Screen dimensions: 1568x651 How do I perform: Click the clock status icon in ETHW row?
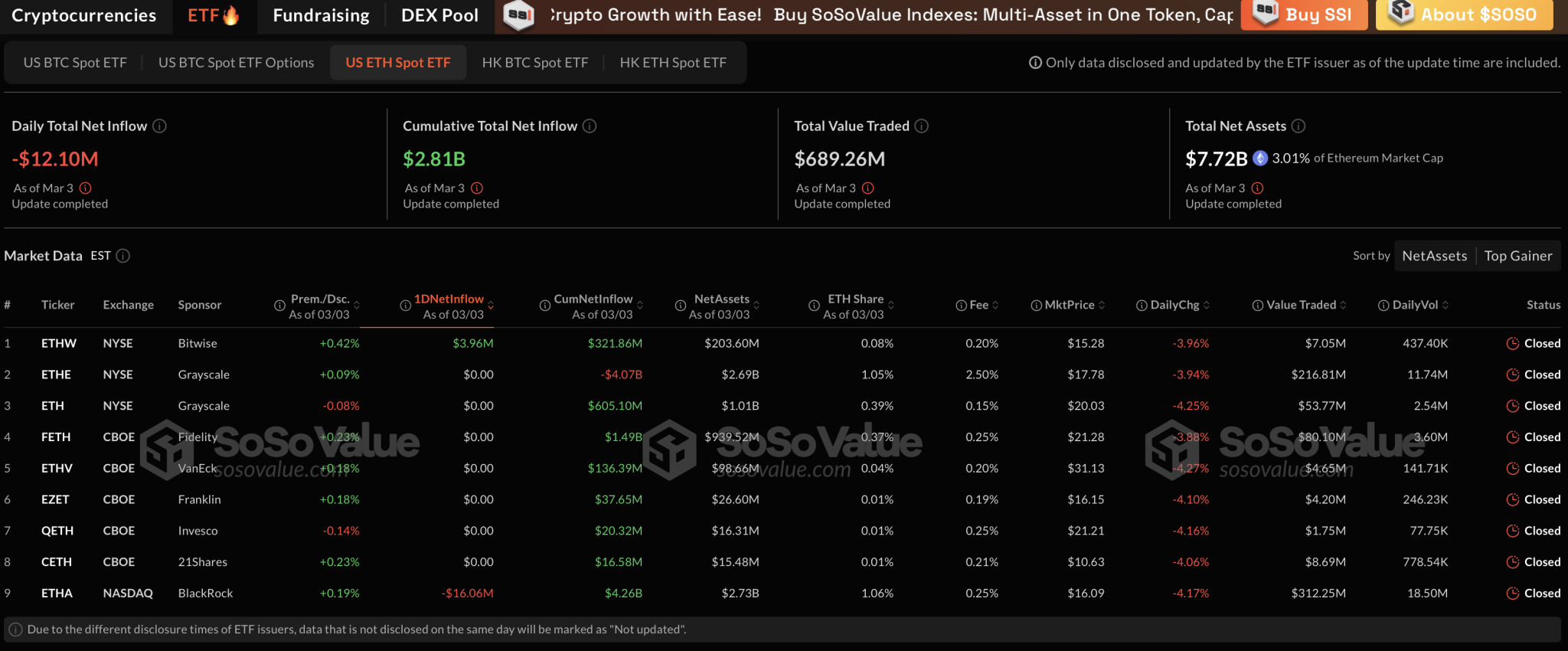[x=1513, y=344]
